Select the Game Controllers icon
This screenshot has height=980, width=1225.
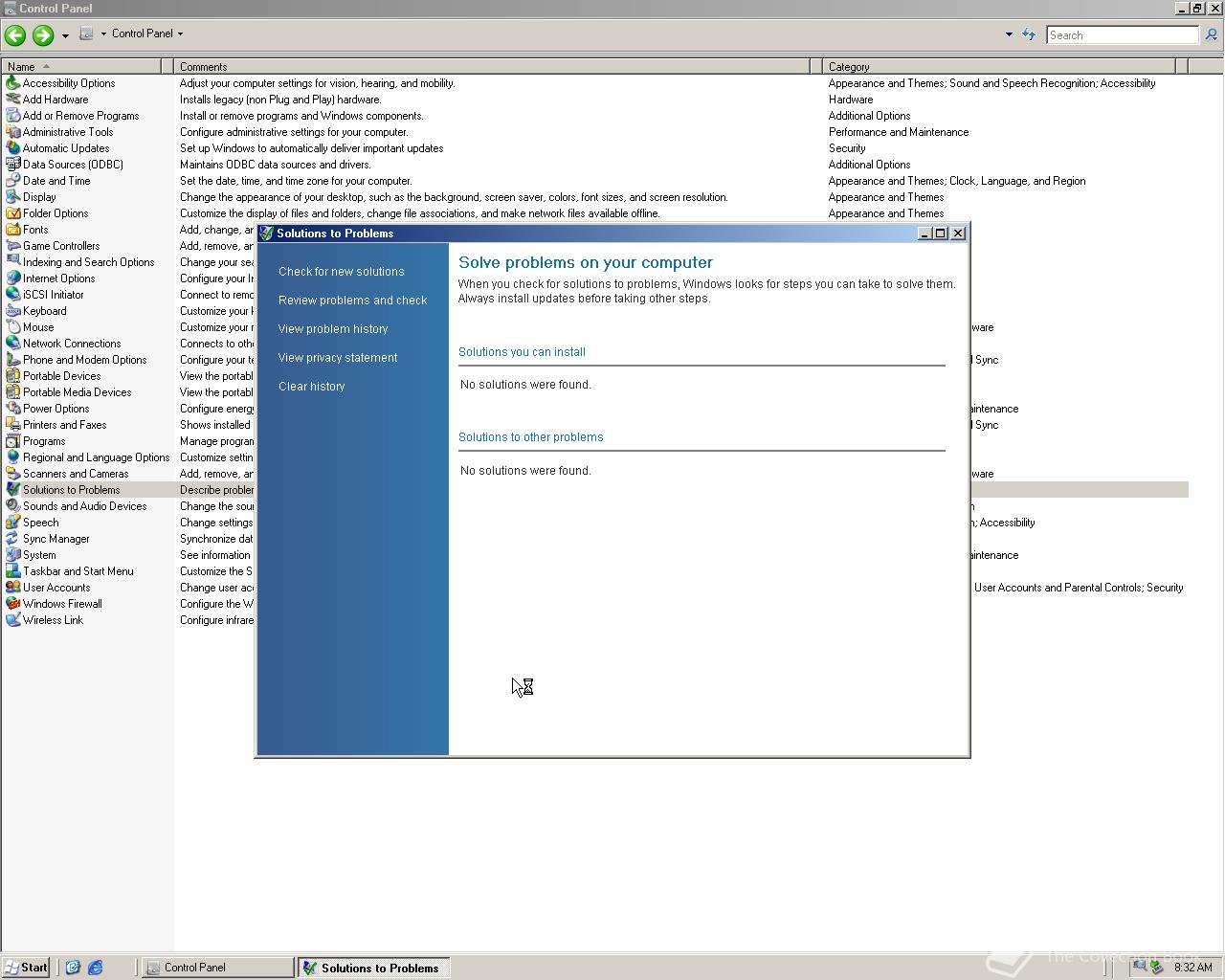(x=13, y=246)
